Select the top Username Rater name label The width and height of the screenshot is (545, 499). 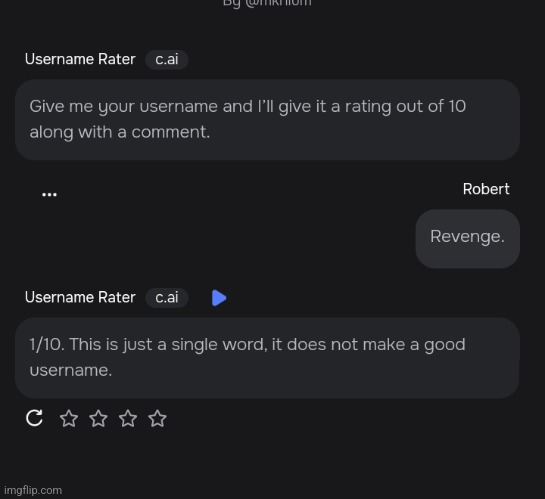[x=80, y=59]
